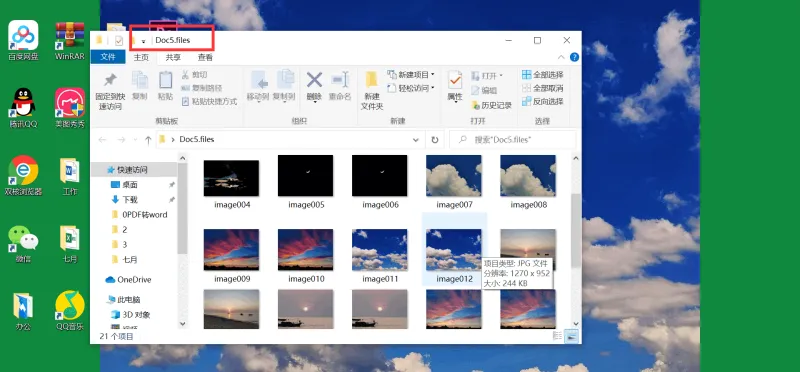Open 腾讯QQ desktop shortcut
800x372 pixels.
23,108
